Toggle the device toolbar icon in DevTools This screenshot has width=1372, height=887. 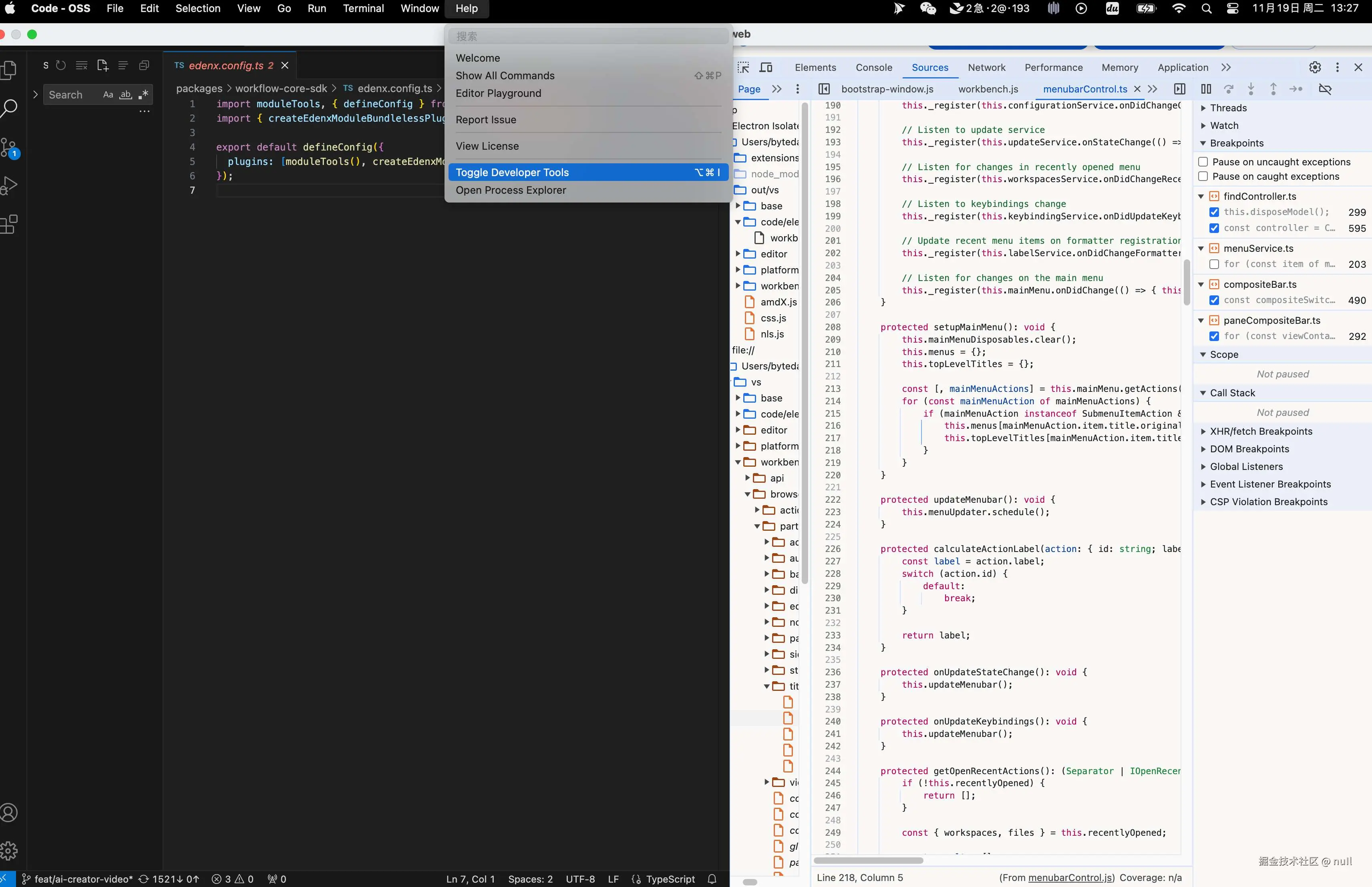click(766, 67)
